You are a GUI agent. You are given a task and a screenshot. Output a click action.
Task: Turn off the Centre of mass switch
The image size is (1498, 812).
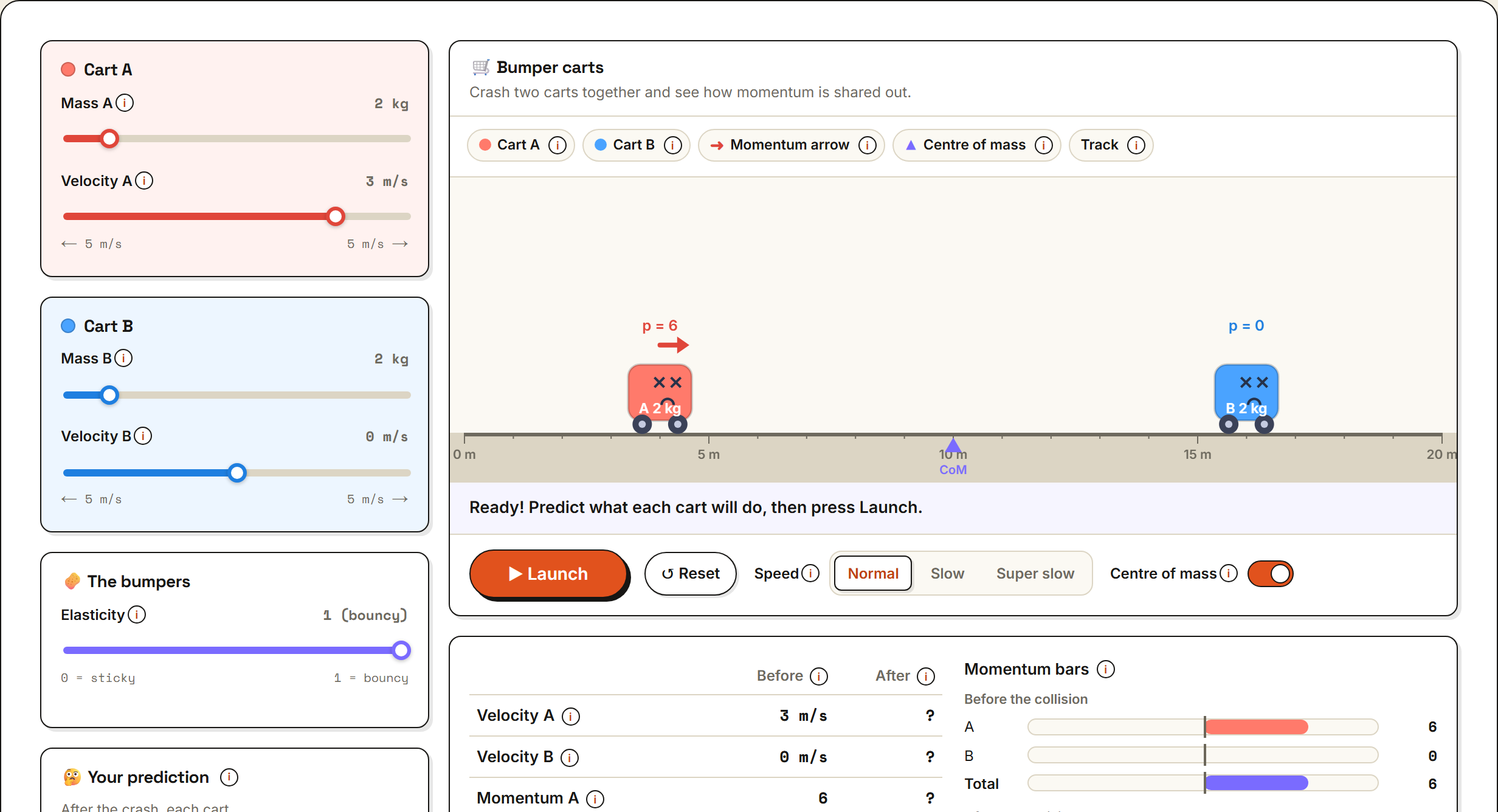pos(1270,573)
